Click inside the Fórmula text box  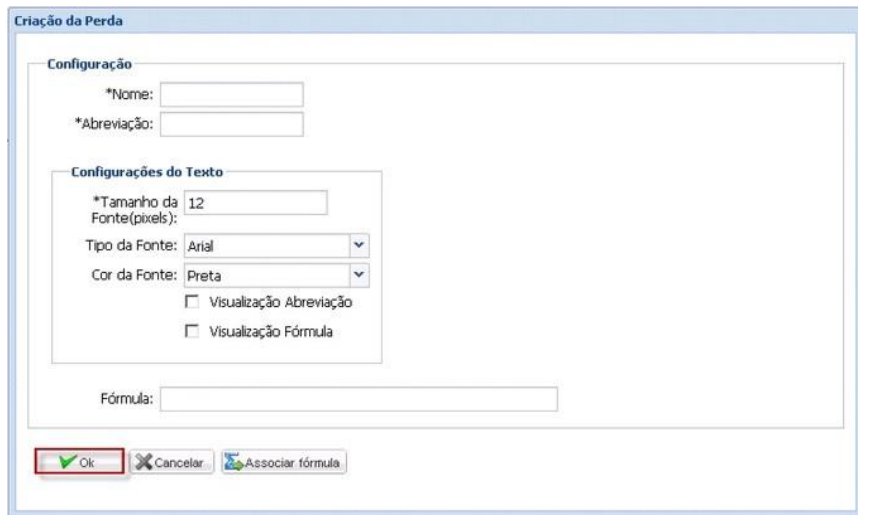[x=358, y=399]
